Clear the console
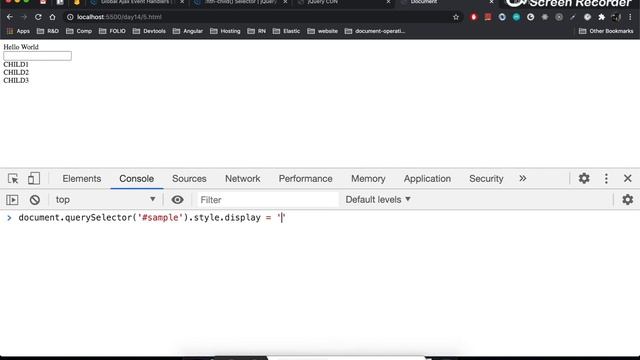Image resolution: width=640 pixels, height=360 pixels. [35, 200]
